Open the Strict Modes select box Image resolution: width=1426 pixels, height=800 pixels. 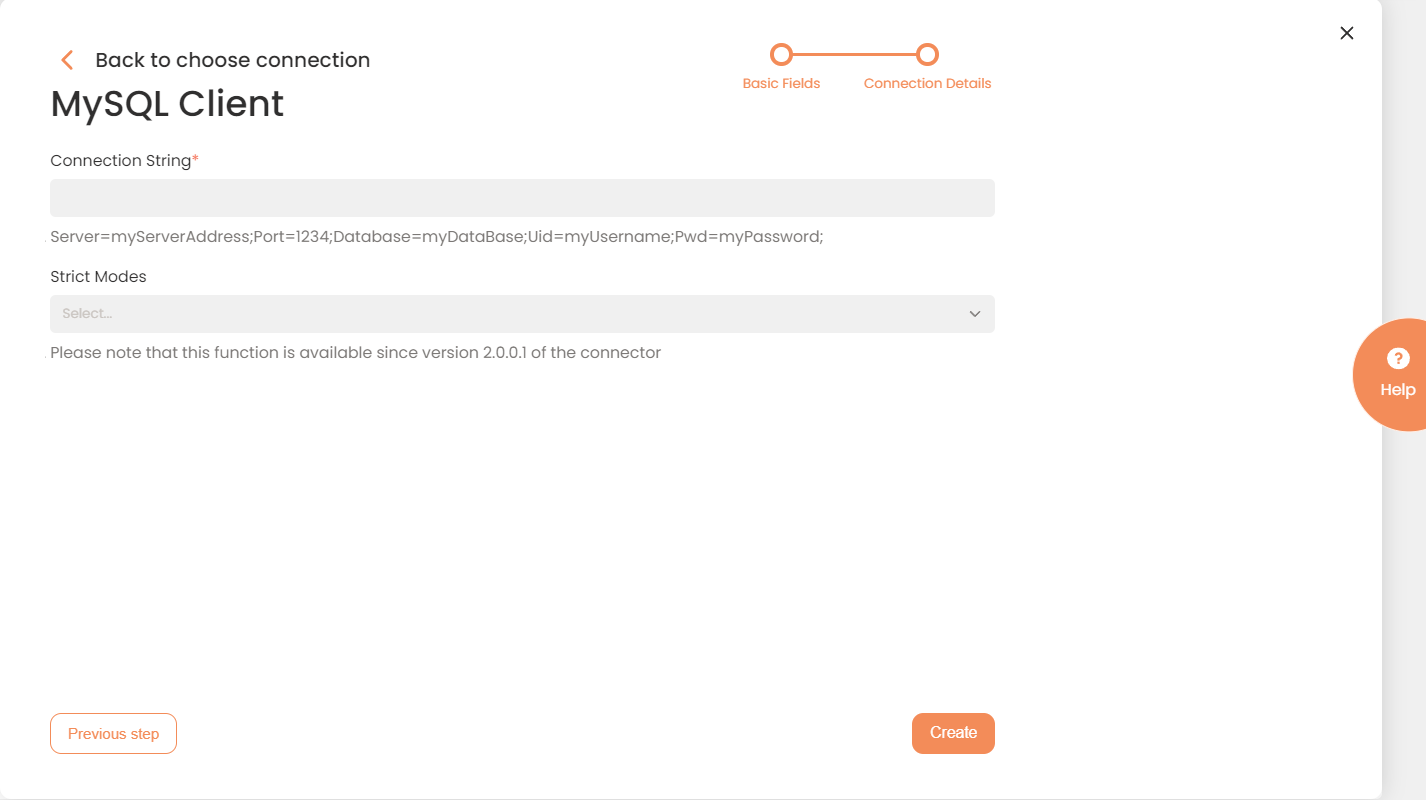[500, 314]
